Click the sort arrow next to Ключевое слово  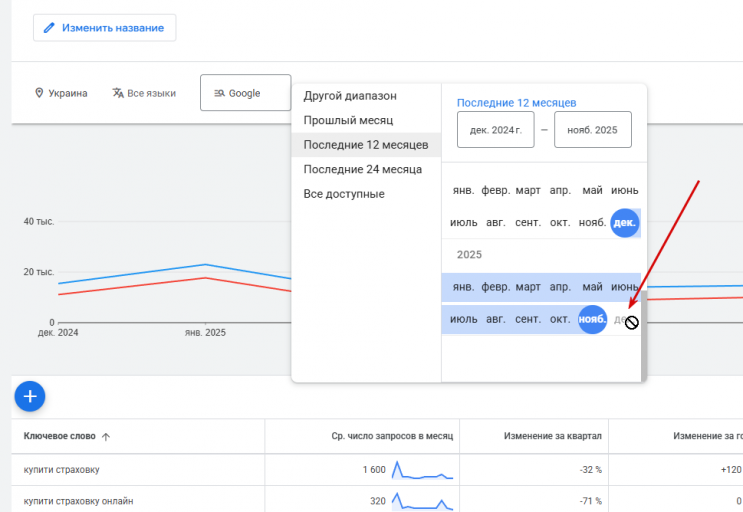tap(106, 437)
